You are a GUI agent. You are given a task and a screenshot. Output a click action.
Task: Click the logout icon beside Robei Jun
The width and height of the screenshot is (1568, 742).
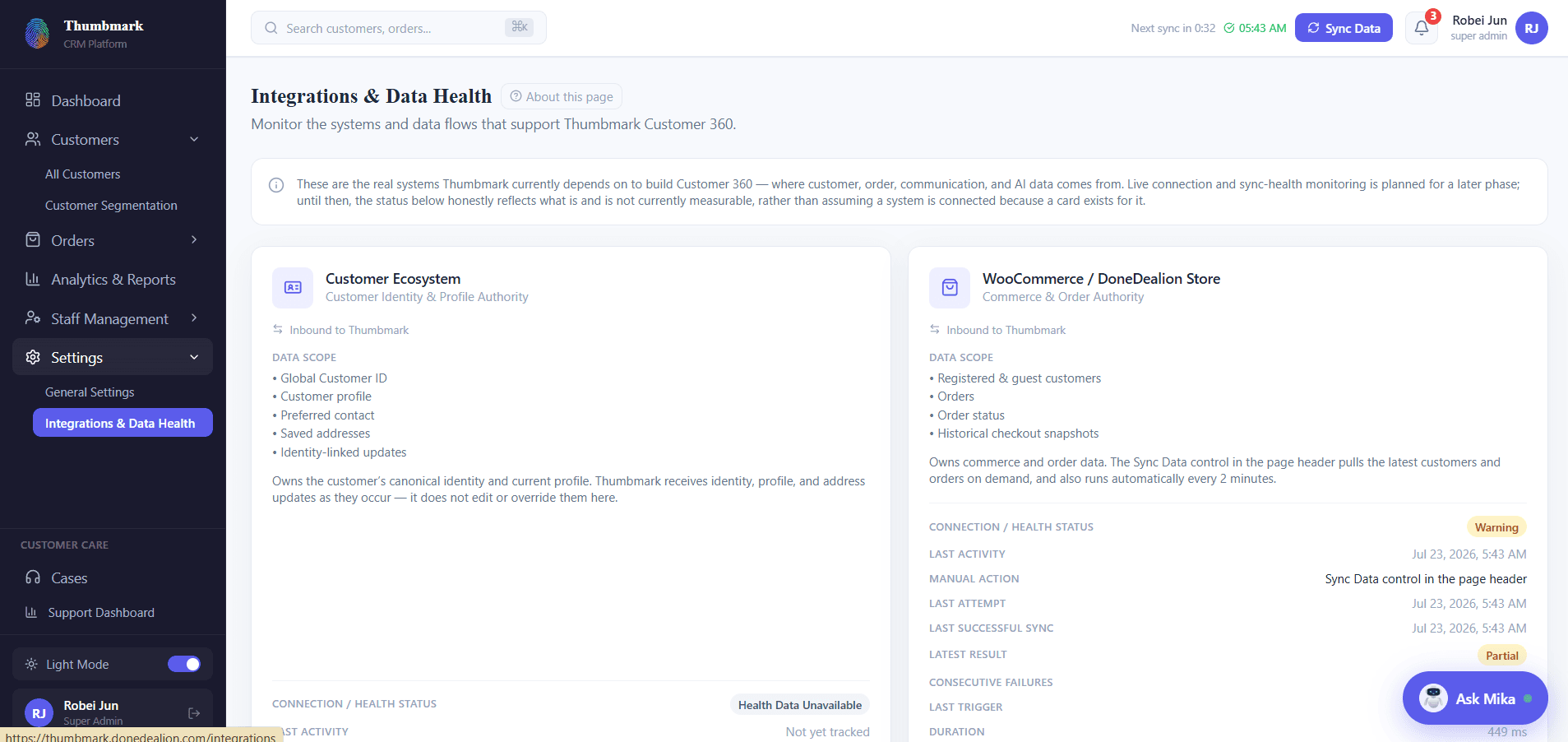[x=194, y=713]
